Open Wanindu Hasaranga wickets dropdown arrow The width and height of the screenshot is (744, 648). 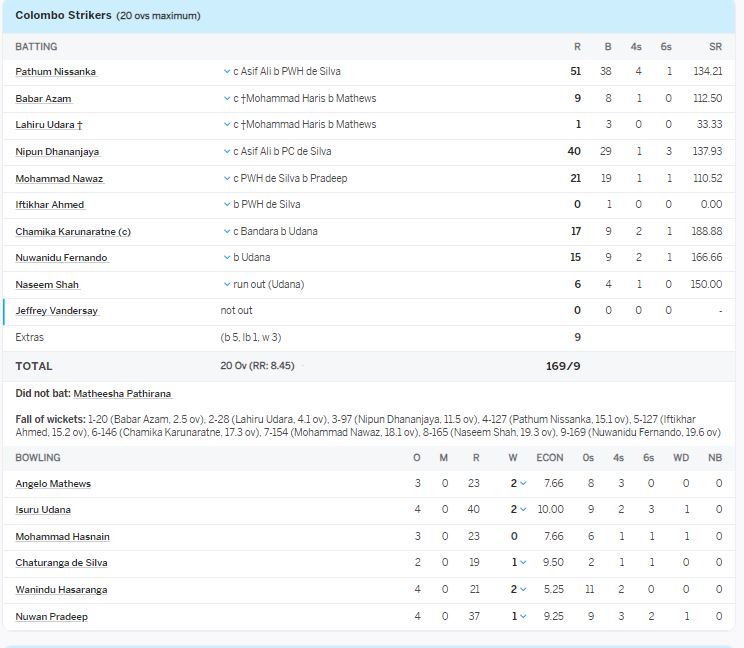pos(522,590)
